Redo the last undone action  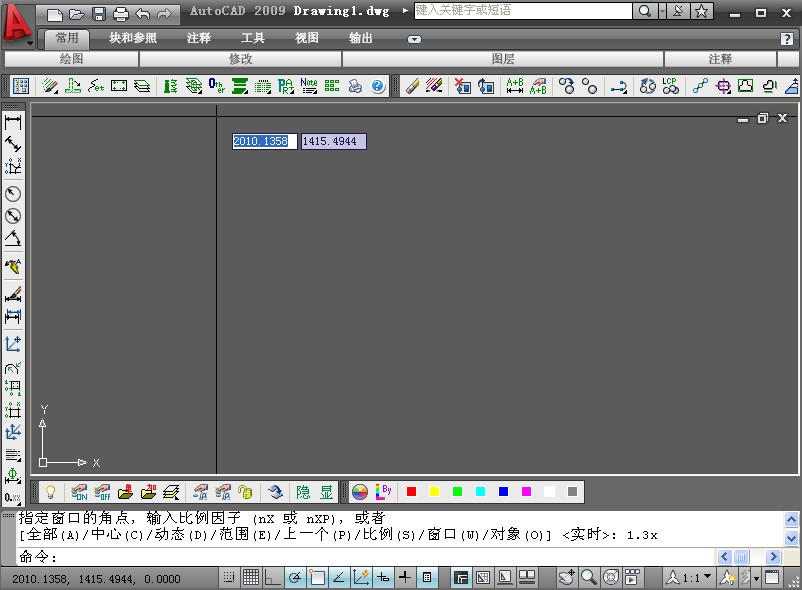tap(164, 14)
